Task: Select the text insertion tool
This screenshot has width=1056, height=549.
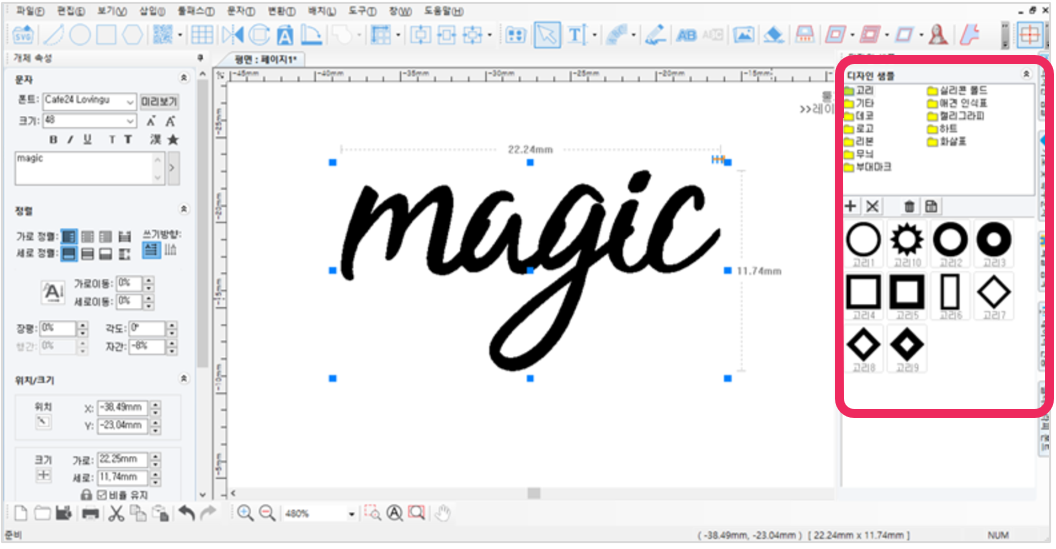Action: (x=576, y=34)
